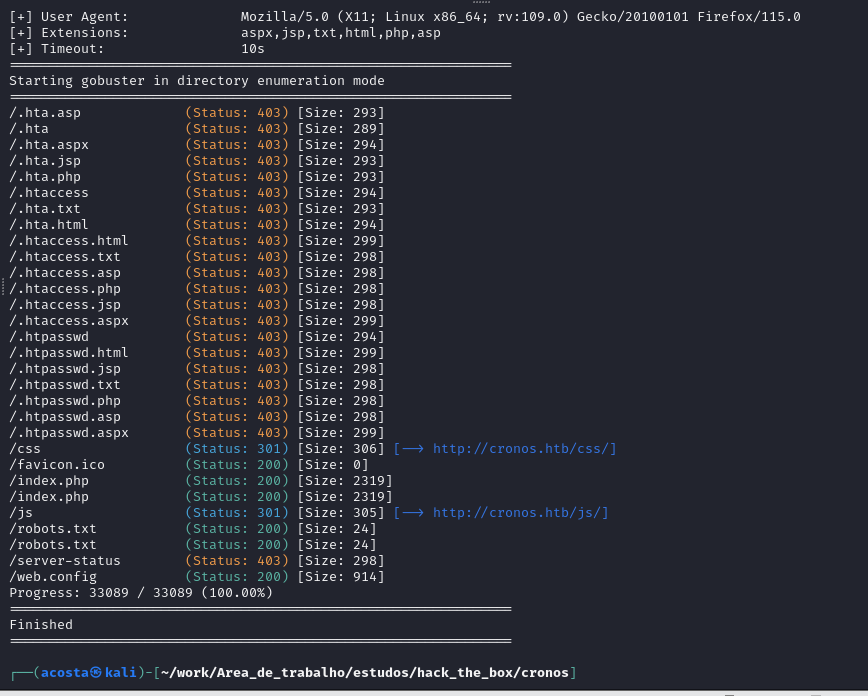The width and height of the screenshot is (868, 696).
Task: Pick the /.htpasswd.asp line
Action: pos(65,417)
